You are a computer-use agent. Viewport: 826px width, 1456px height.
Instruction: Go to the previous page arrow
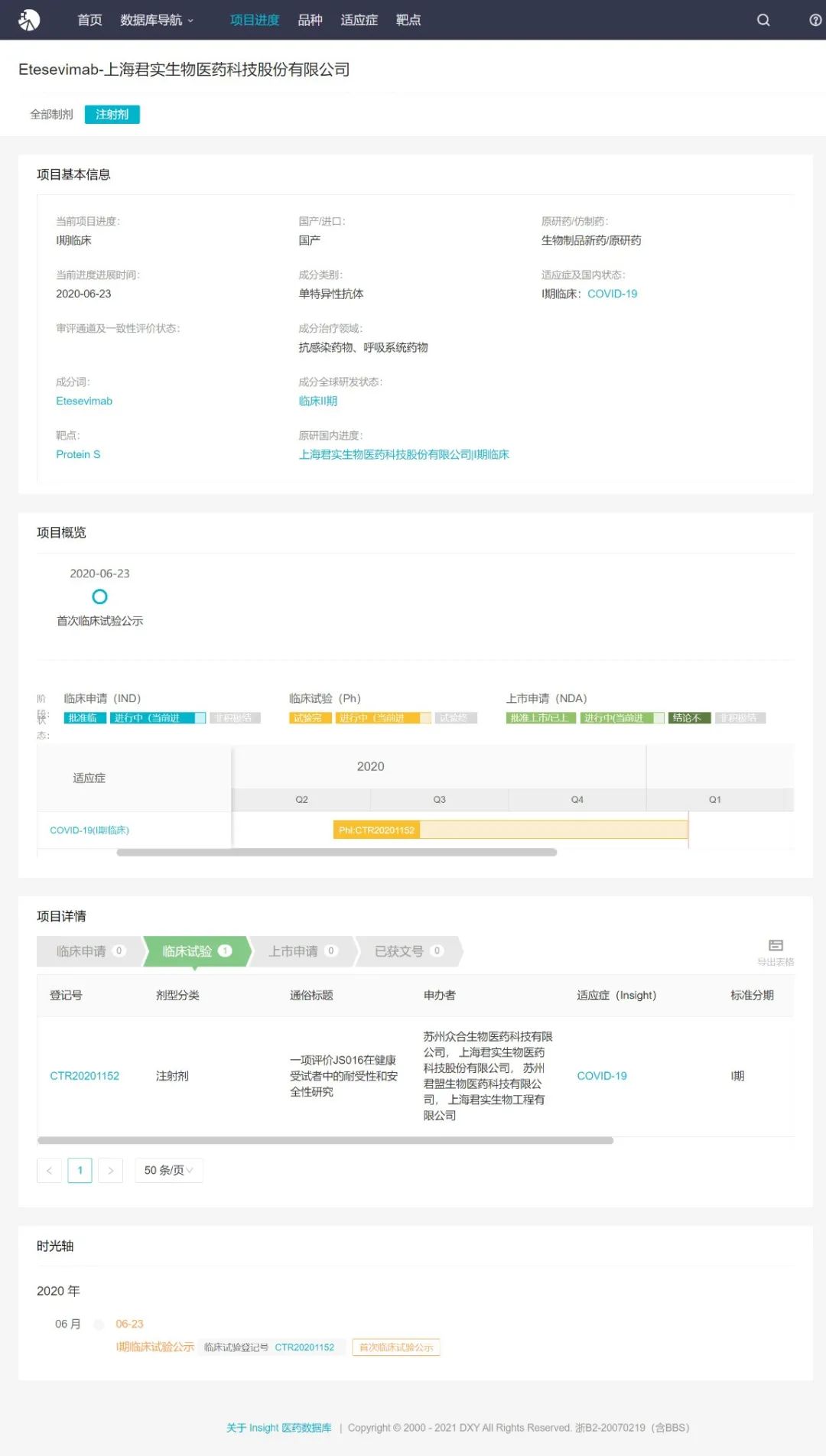(x=49, y=1170)
